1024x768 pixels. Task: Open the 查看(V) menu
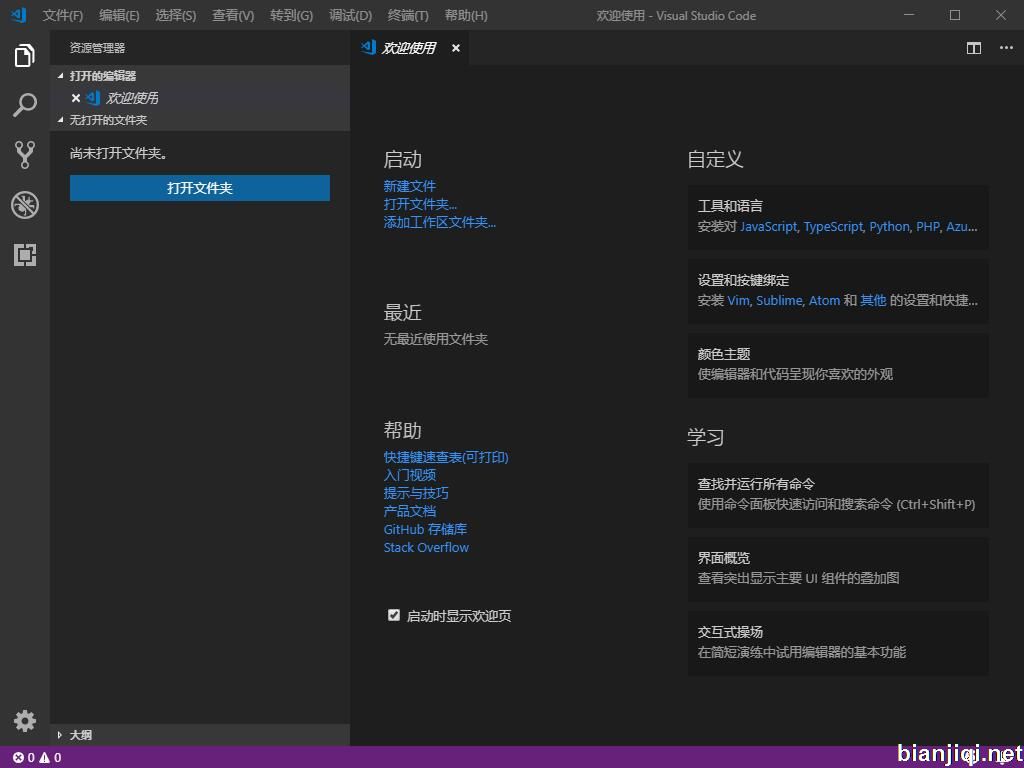(x=233, y=15)
